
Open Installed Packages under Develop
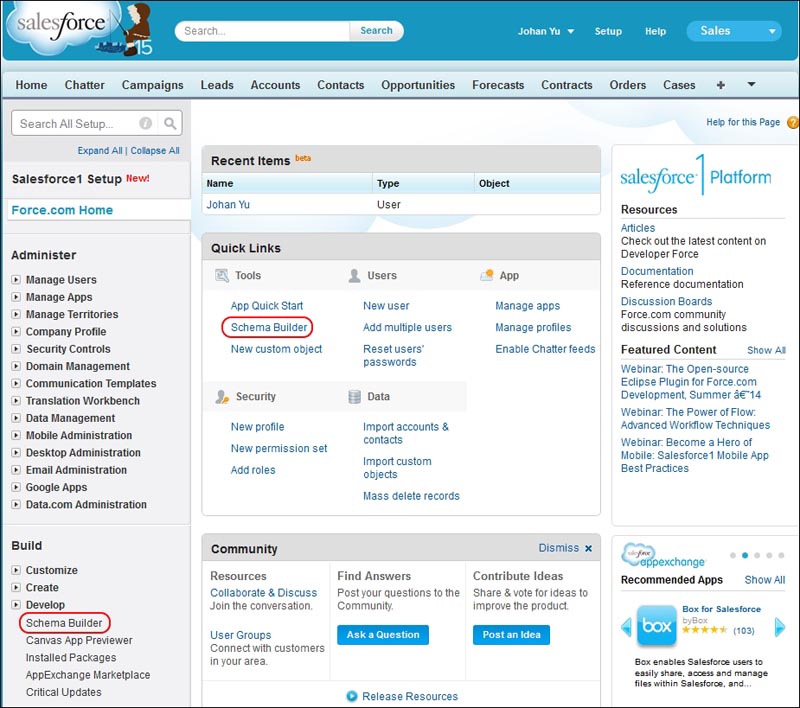71,658
